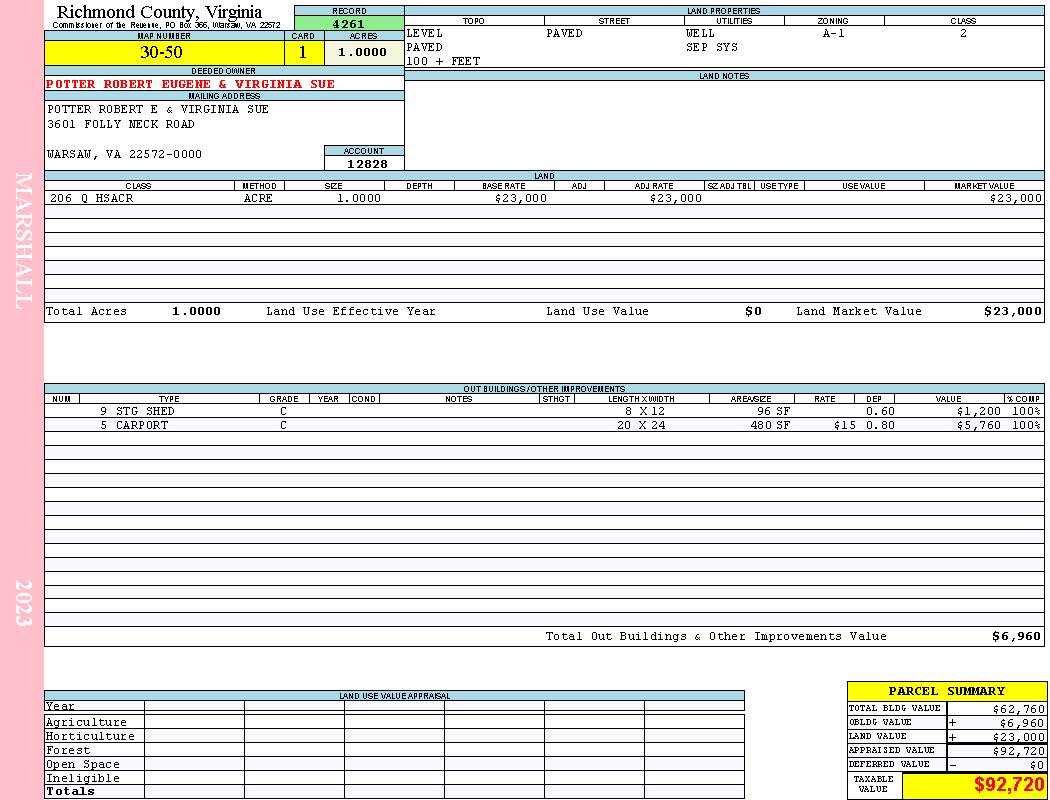
Task: Click the LEVEL topo value
Action: click(x=424, y=33)
